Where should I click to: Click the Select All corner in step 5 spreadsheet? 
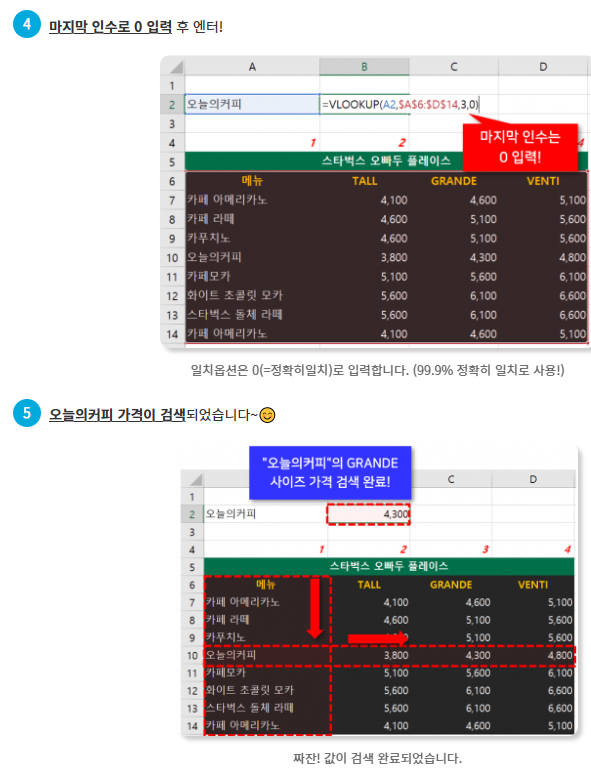click(x=193, y=479)
